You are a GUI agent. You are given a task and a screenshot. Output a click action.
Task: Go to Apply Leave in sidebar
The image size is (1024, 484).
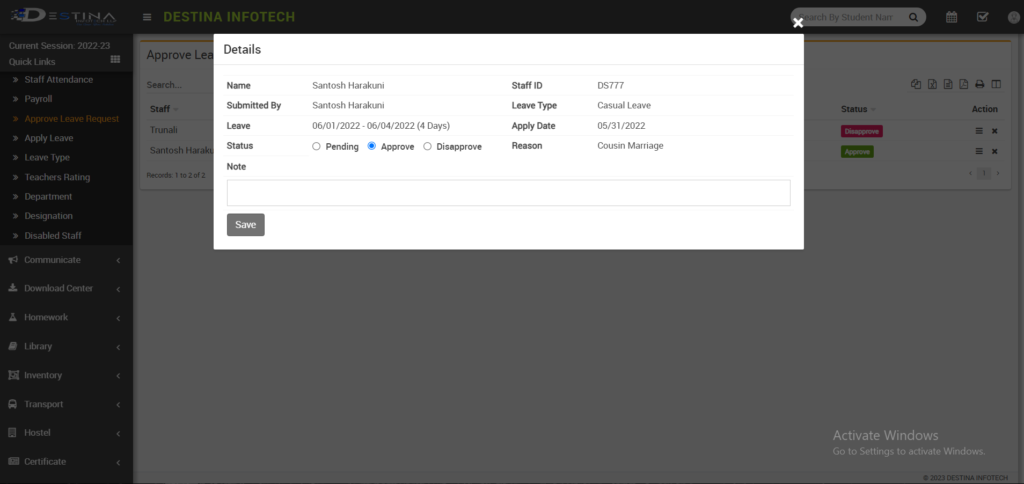tap(48, 138)
